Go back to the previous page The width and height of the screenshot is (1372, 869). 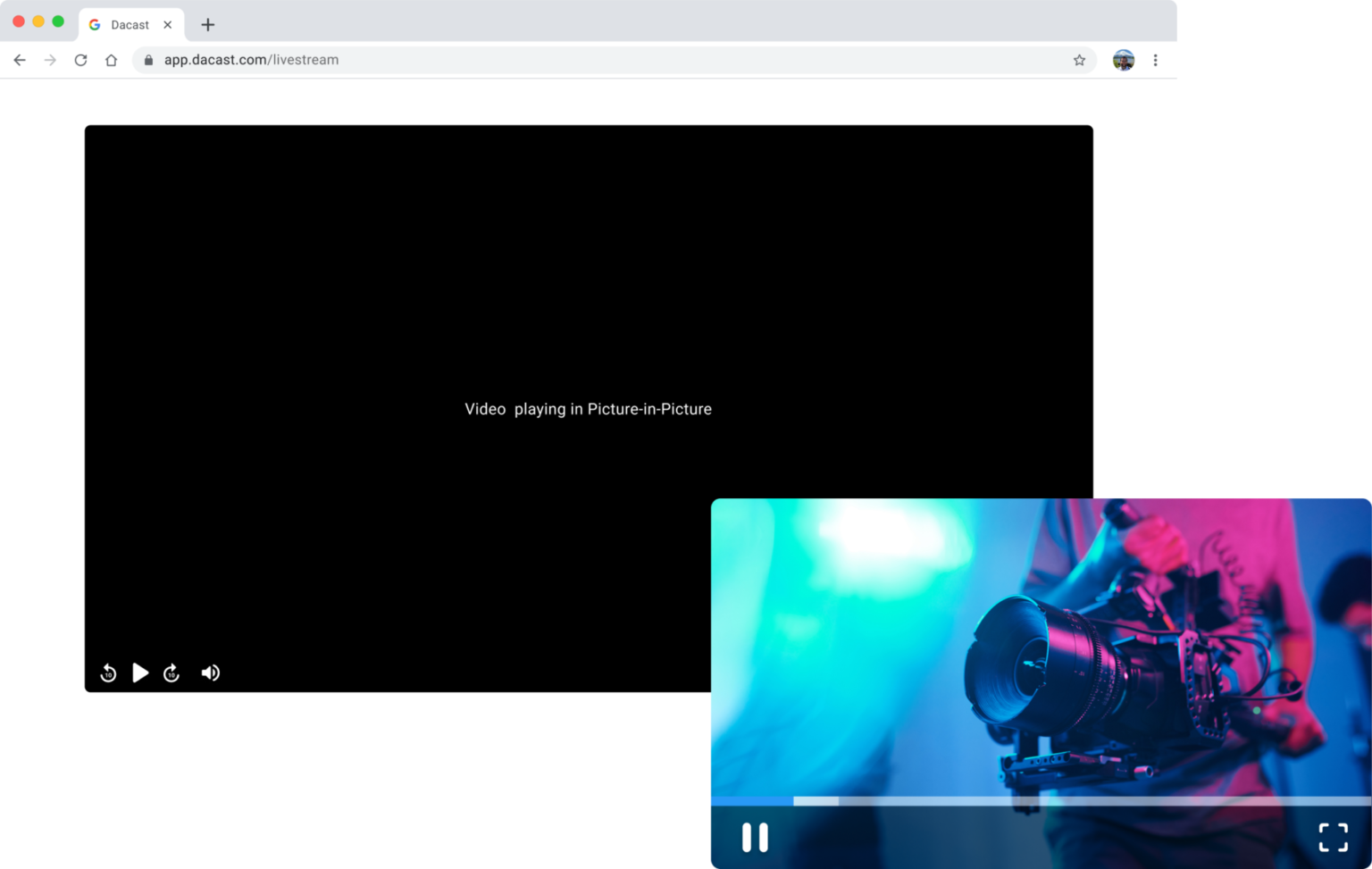pos(20,60)
